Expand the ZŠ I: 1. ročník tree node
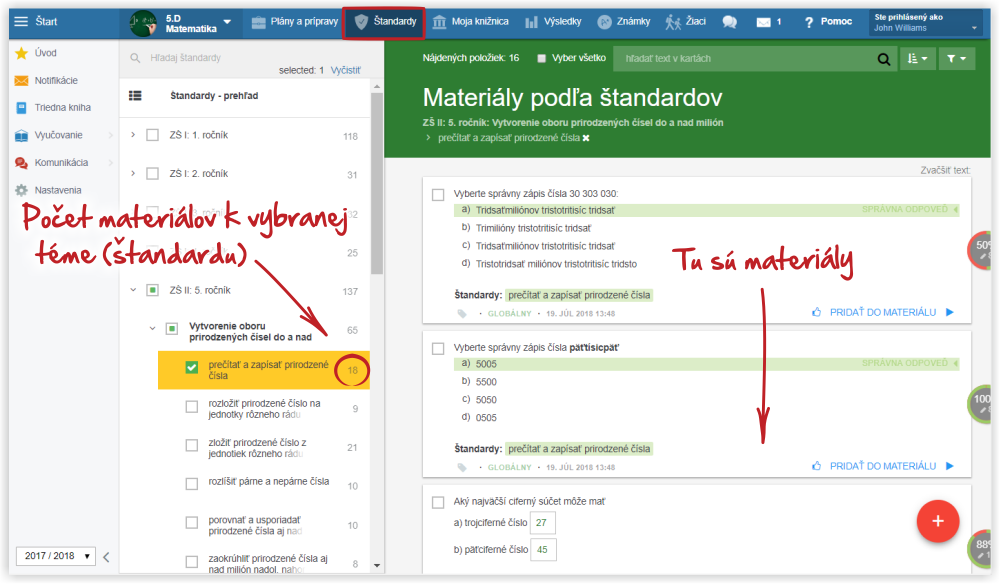The image size is (1000, 584). [133, 135]
